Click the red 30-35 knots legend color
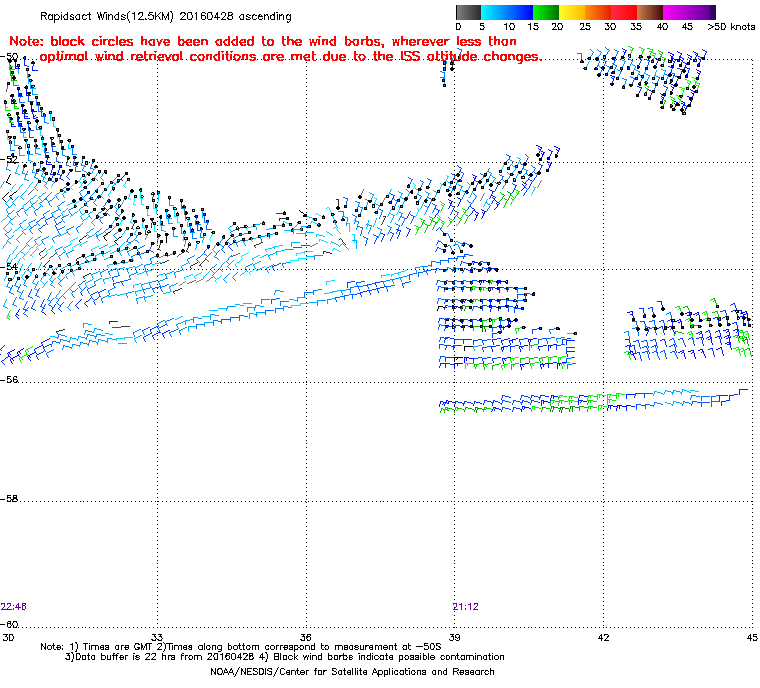760x688 pixels. pyautogui.click(x=624, y=12)
